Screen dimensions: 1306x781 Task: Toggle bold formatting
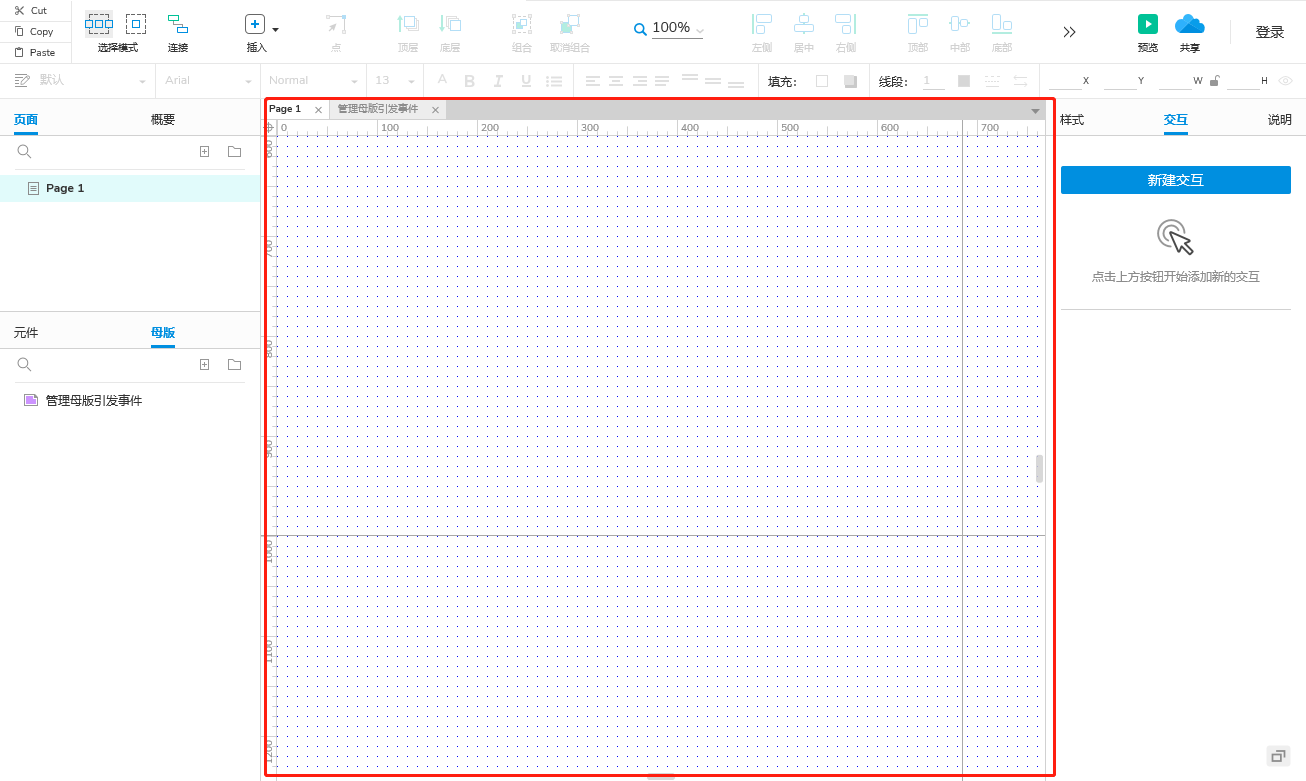470,81
